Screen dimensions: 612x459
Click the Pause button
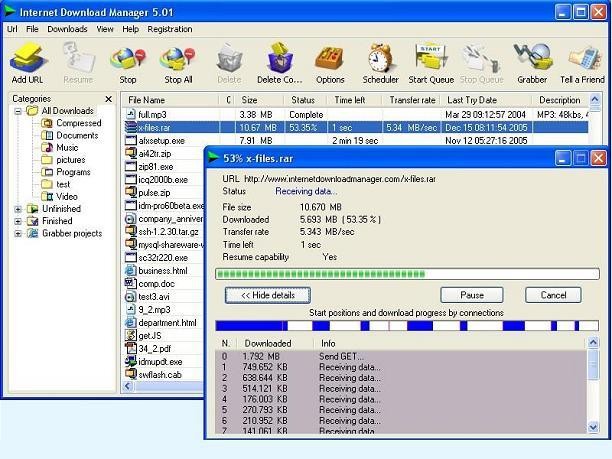pos(471,295)
